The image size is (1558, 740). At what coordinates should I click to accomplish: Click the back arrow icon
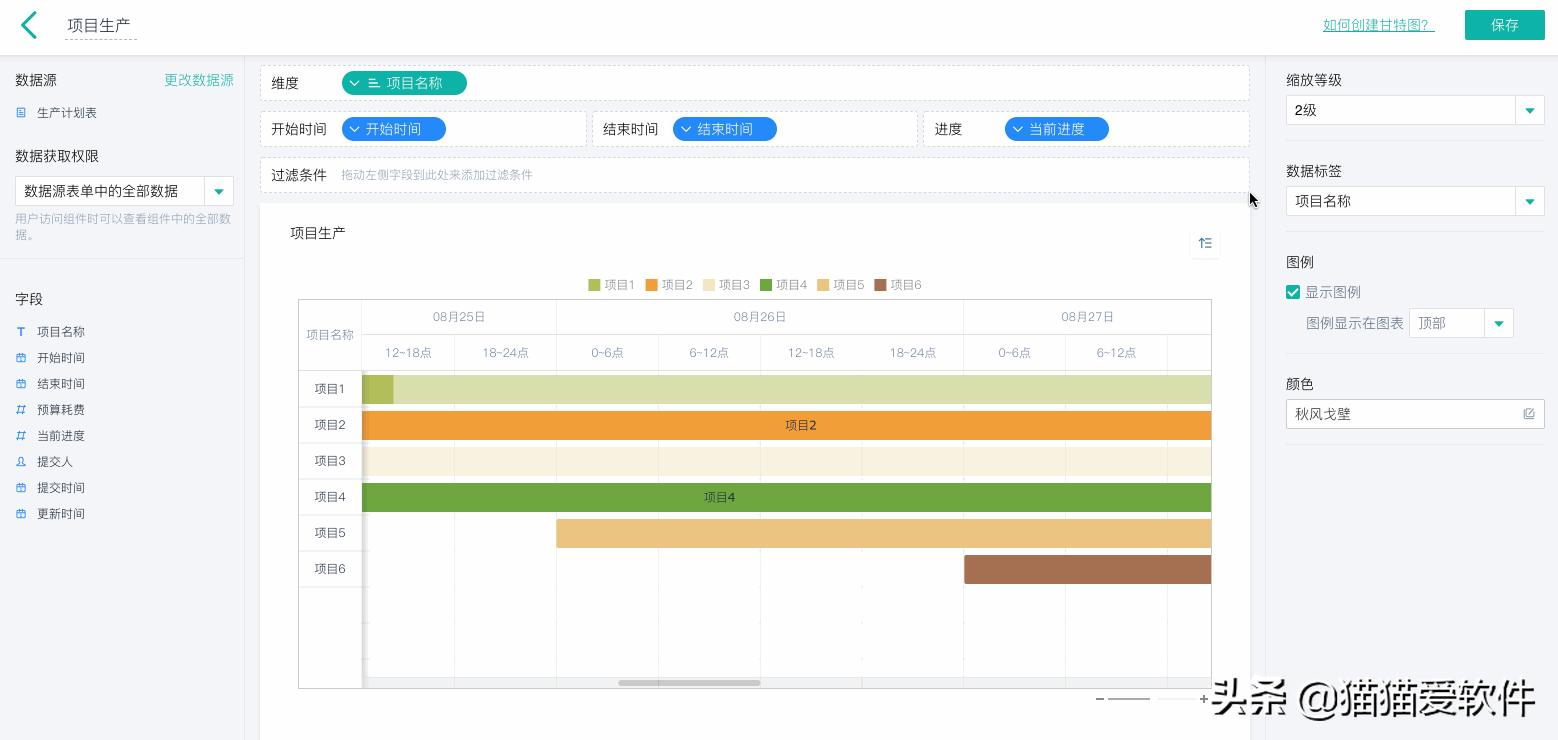[29, 25]
